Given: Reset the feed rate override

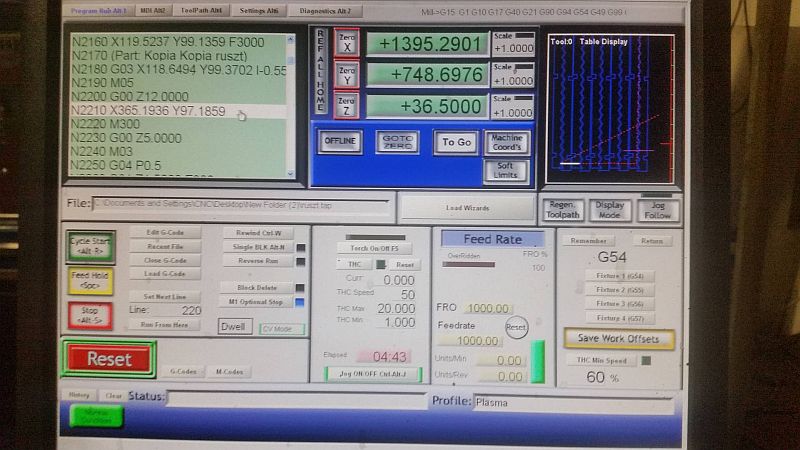Looking at the screenshot, I should click(x=516, y=327).
